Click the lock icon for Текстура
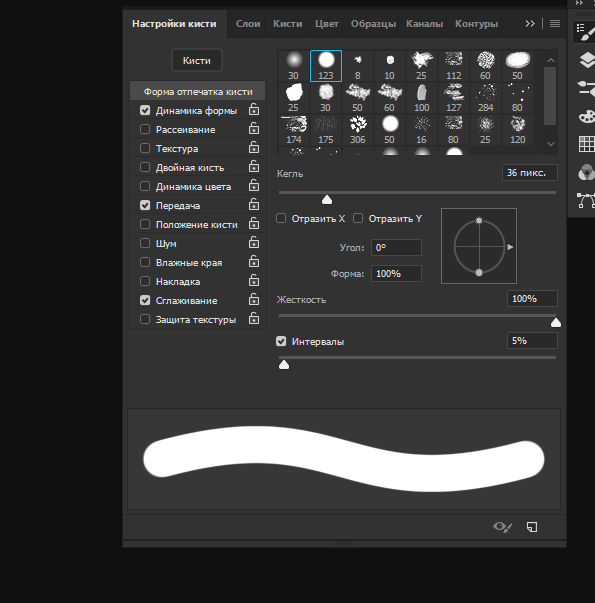The image size is (595, 603). coord(253,147)
